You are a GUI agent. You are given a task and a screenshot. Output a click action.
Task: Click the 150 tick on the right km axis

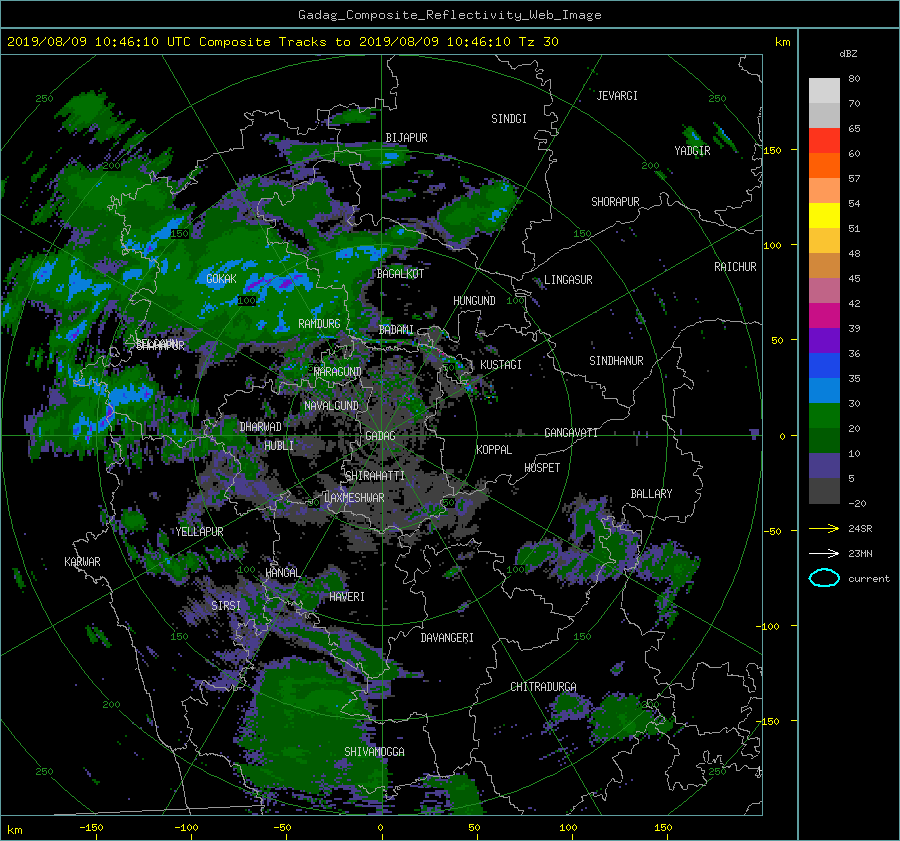click(772, 150)
